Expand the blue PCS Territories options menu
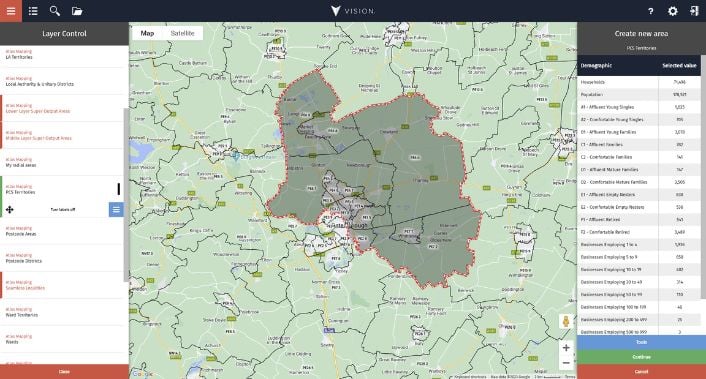 click(x=116, y=209)
